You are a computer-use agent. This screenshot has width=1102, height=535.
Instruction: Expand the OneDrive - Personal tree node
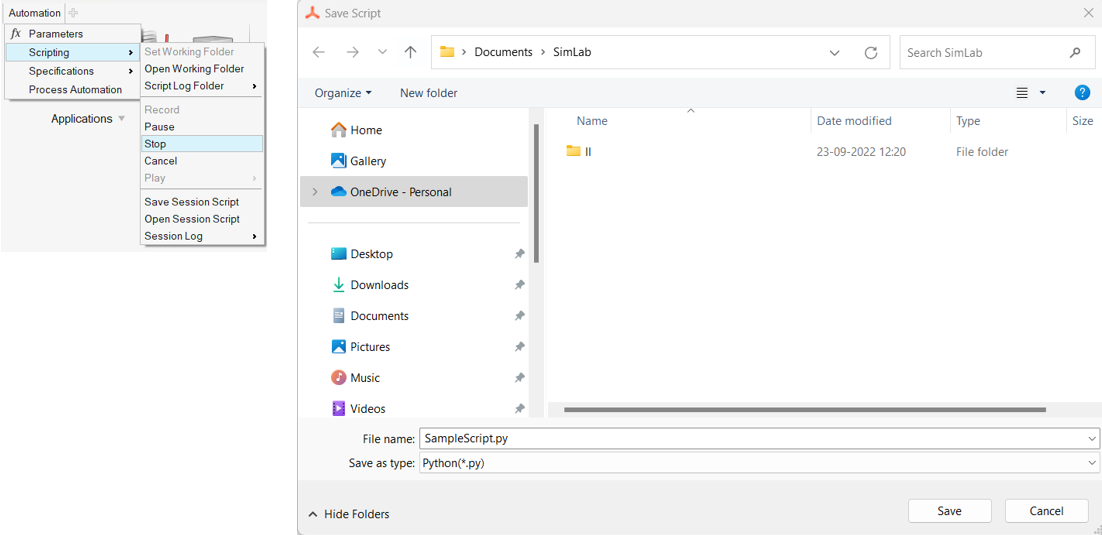click(x=315, y=192)
